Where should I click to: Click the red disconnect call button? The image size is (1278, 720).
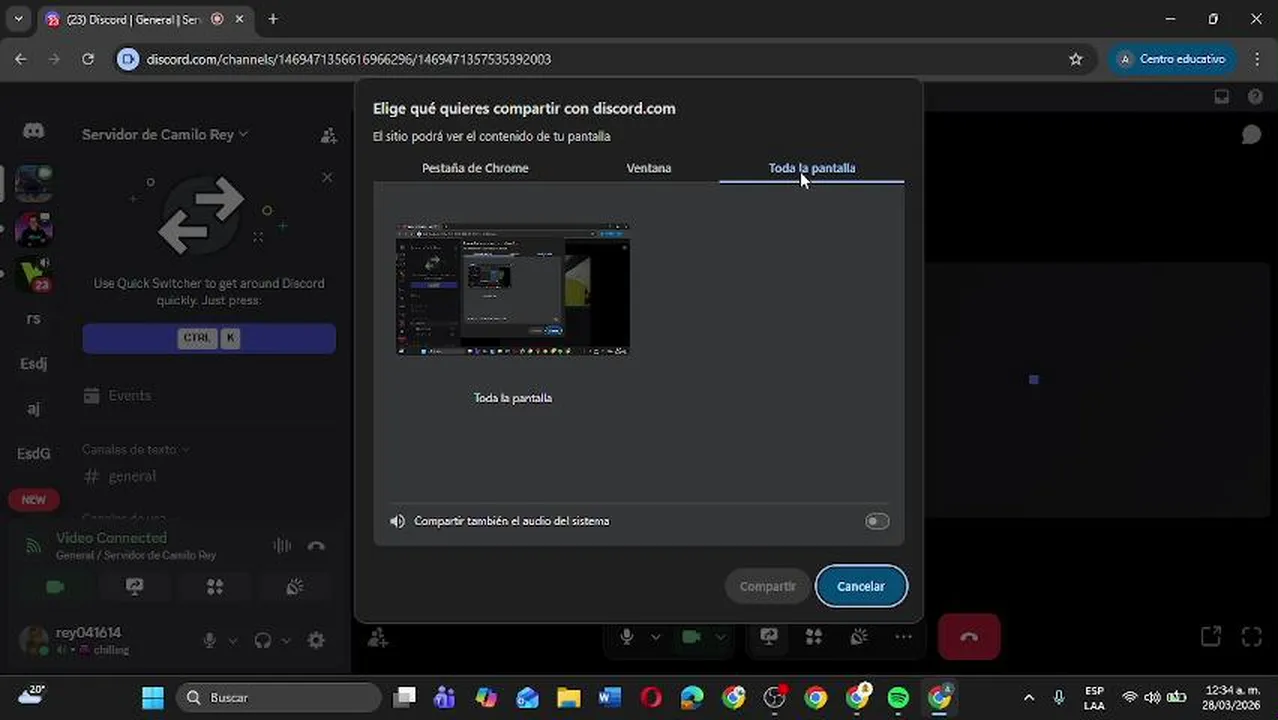tap(969, 637)
